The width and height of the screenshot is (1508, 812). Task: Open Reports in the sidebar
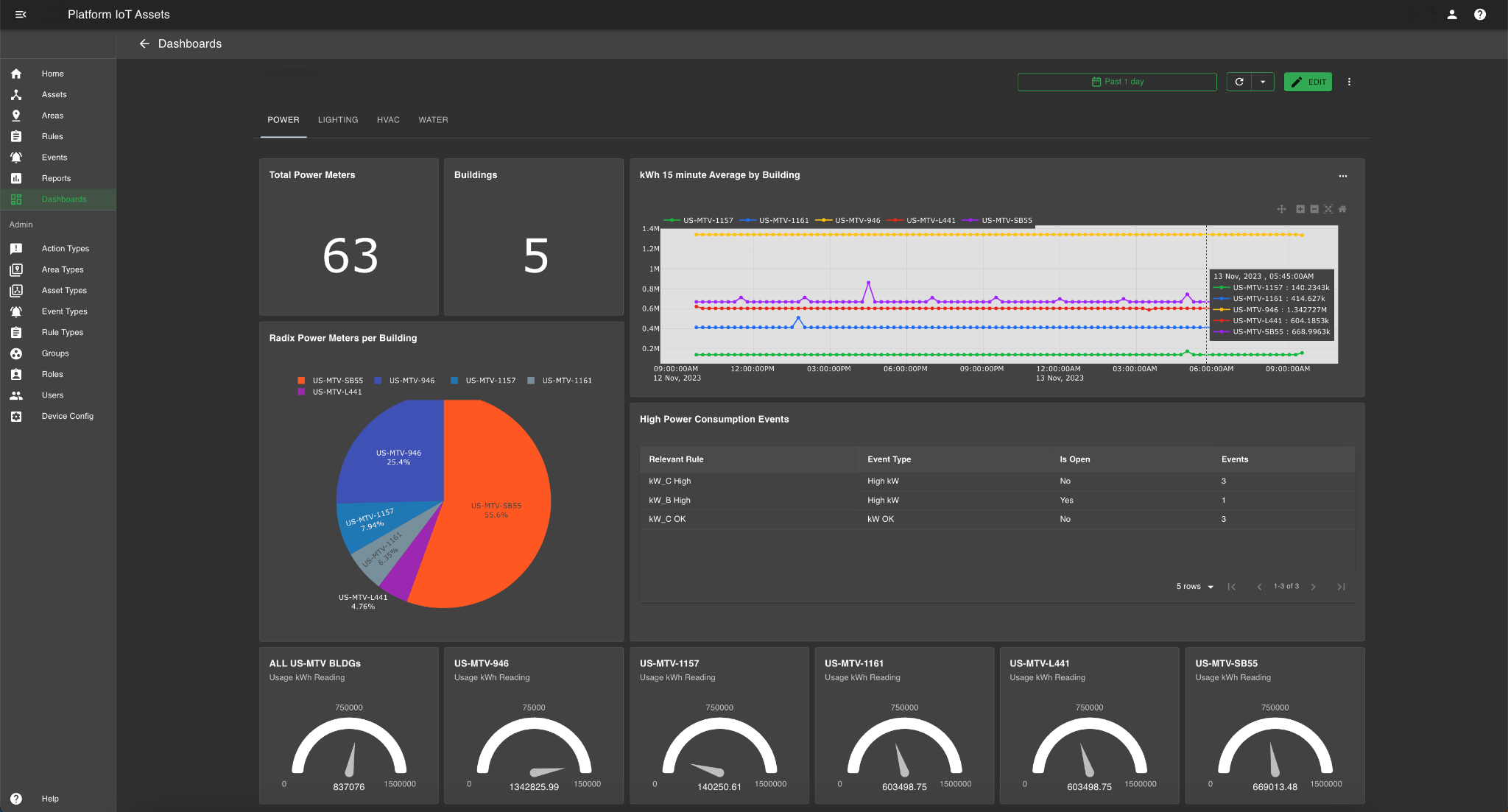(x=56, y=178)
